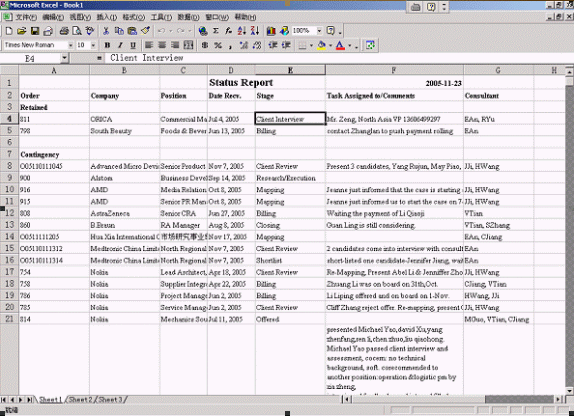The height and width of the screenshot is (416, 574).
Task: Open Print Preview
Action: 77,31
